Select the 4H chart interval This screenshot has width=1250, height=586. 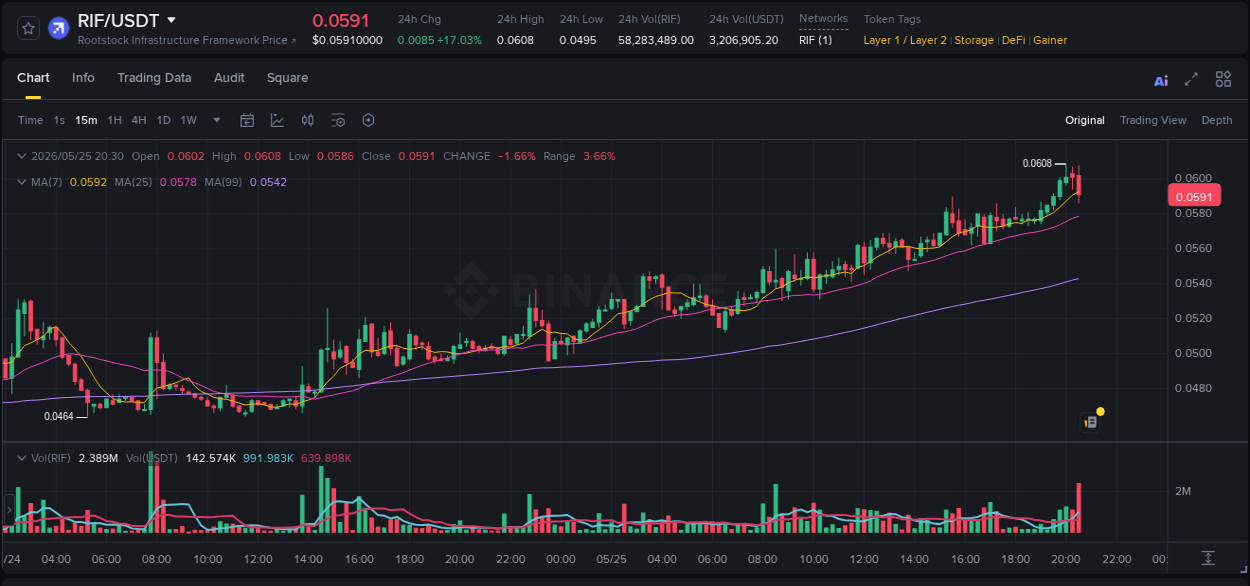[x=138, y=120]
